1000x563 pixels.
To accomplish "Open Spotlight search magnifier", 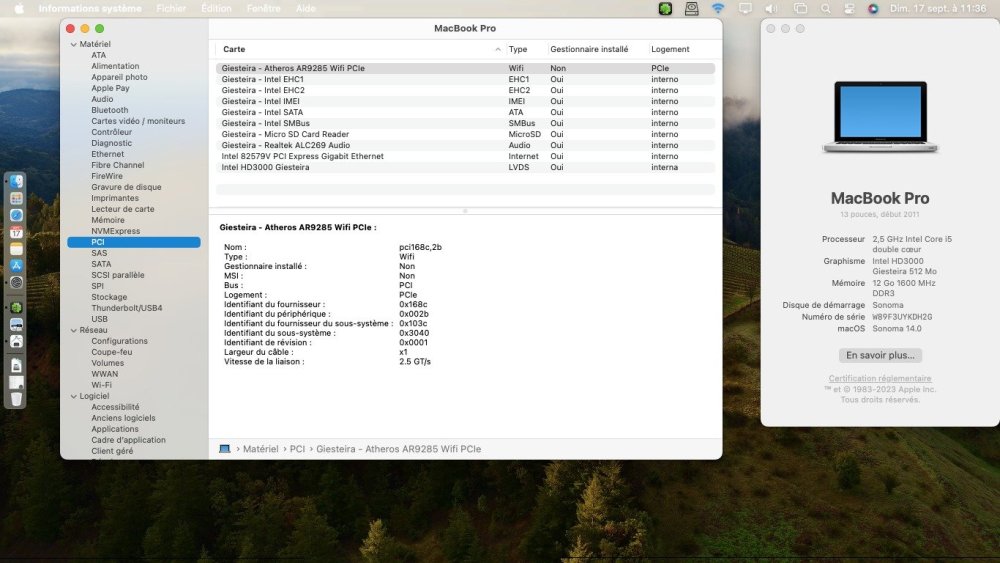I will click(826, 8).
